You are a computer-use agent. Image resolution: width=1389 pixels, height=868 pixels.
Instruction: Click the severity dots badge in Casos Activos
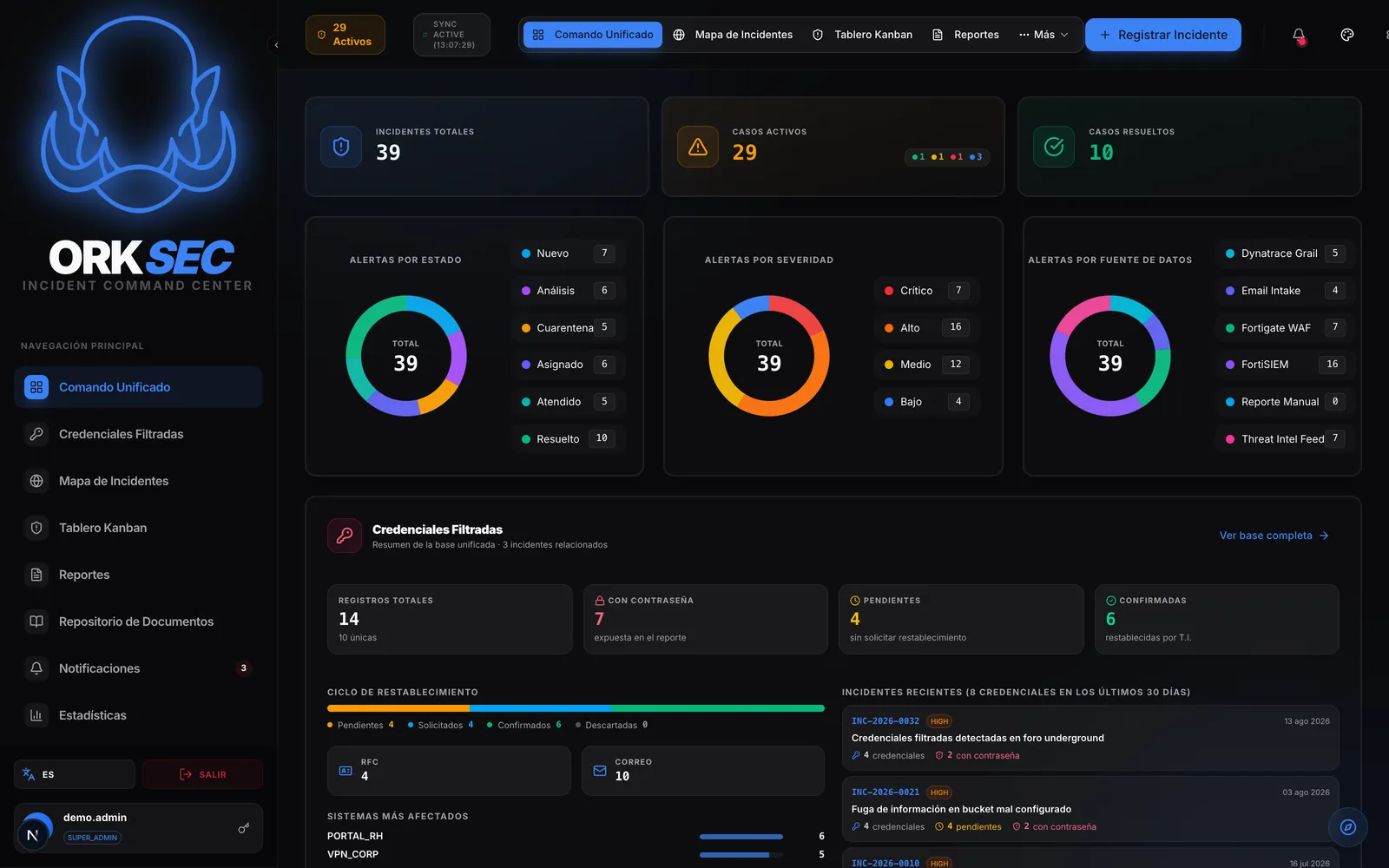click(x=946, y=157)
